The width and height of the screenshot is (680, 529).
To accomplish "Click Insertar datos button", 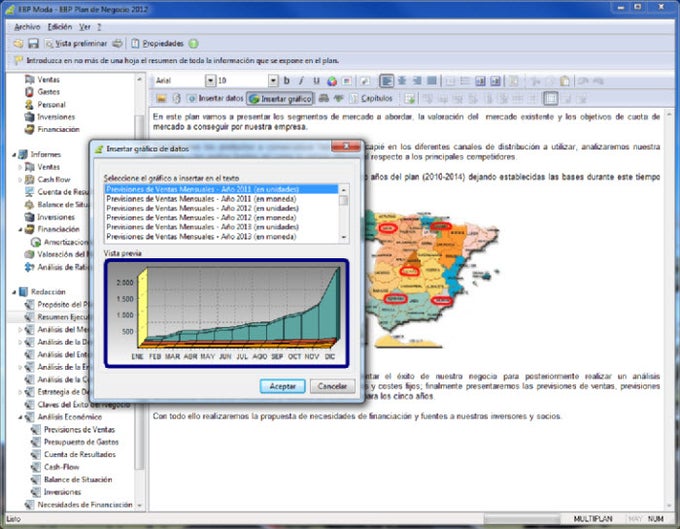I will [215, 98].
